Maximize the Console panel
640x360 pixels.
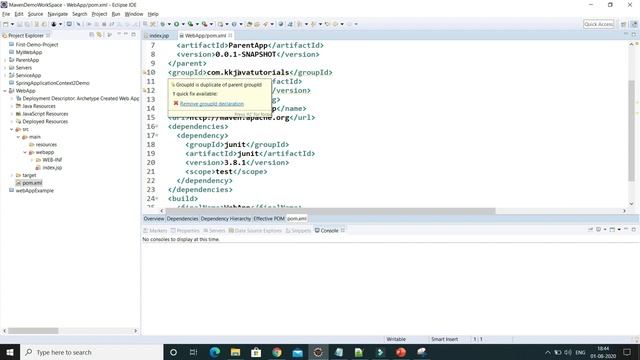633,230
